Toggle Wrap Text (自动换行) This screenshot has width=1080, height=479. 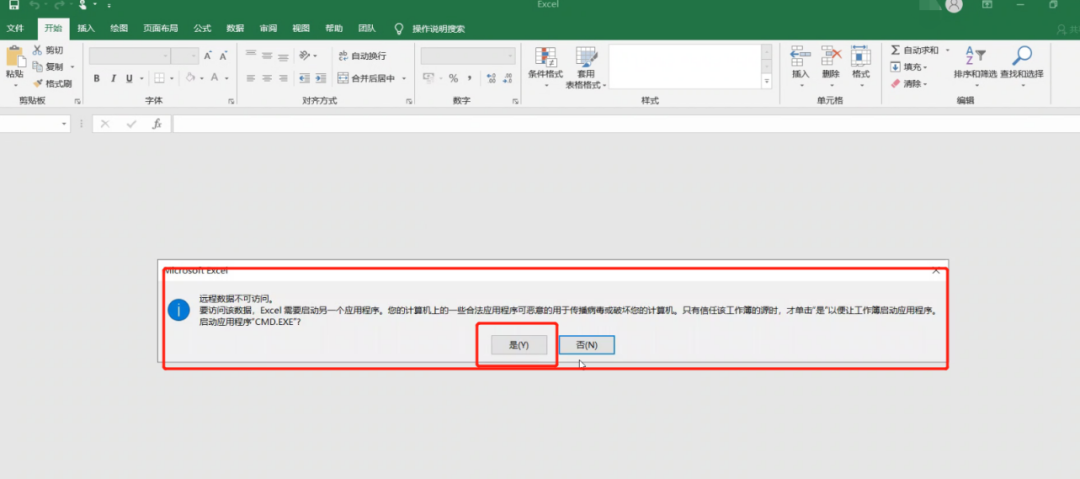[x=362, y=56]
